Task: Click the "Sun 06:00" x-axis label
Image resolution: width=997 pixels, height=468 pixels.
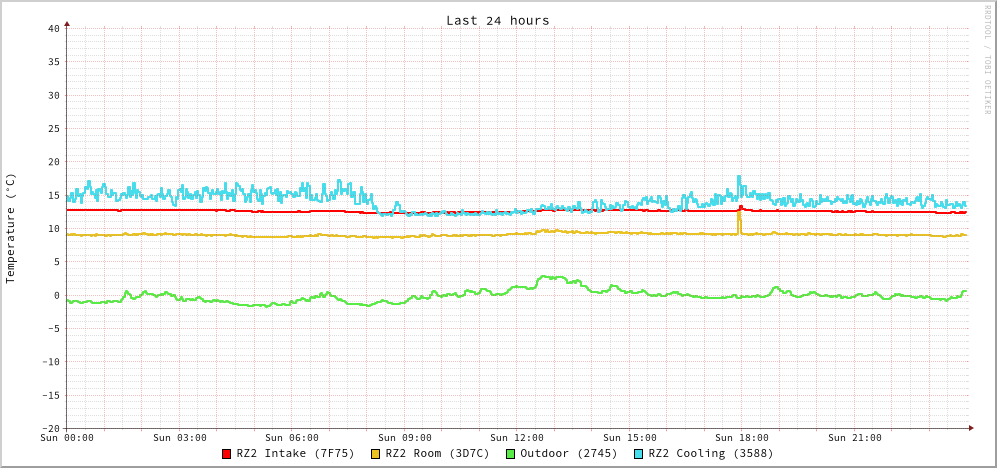Action: [x=292, y=438]
